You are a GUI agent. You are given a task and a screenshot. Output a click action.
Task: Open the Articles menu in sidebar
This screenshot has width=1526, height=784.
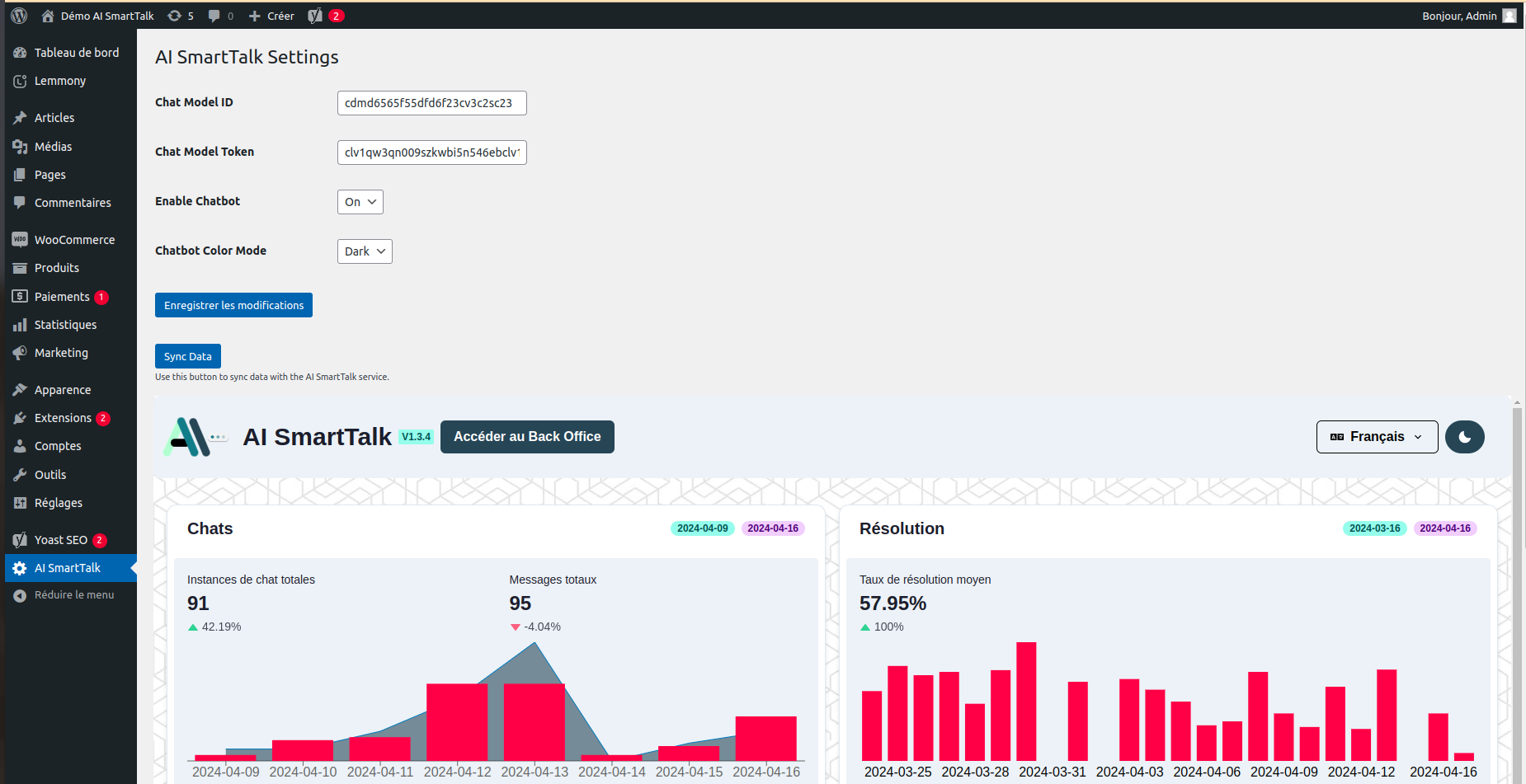[x=71, y=118]
